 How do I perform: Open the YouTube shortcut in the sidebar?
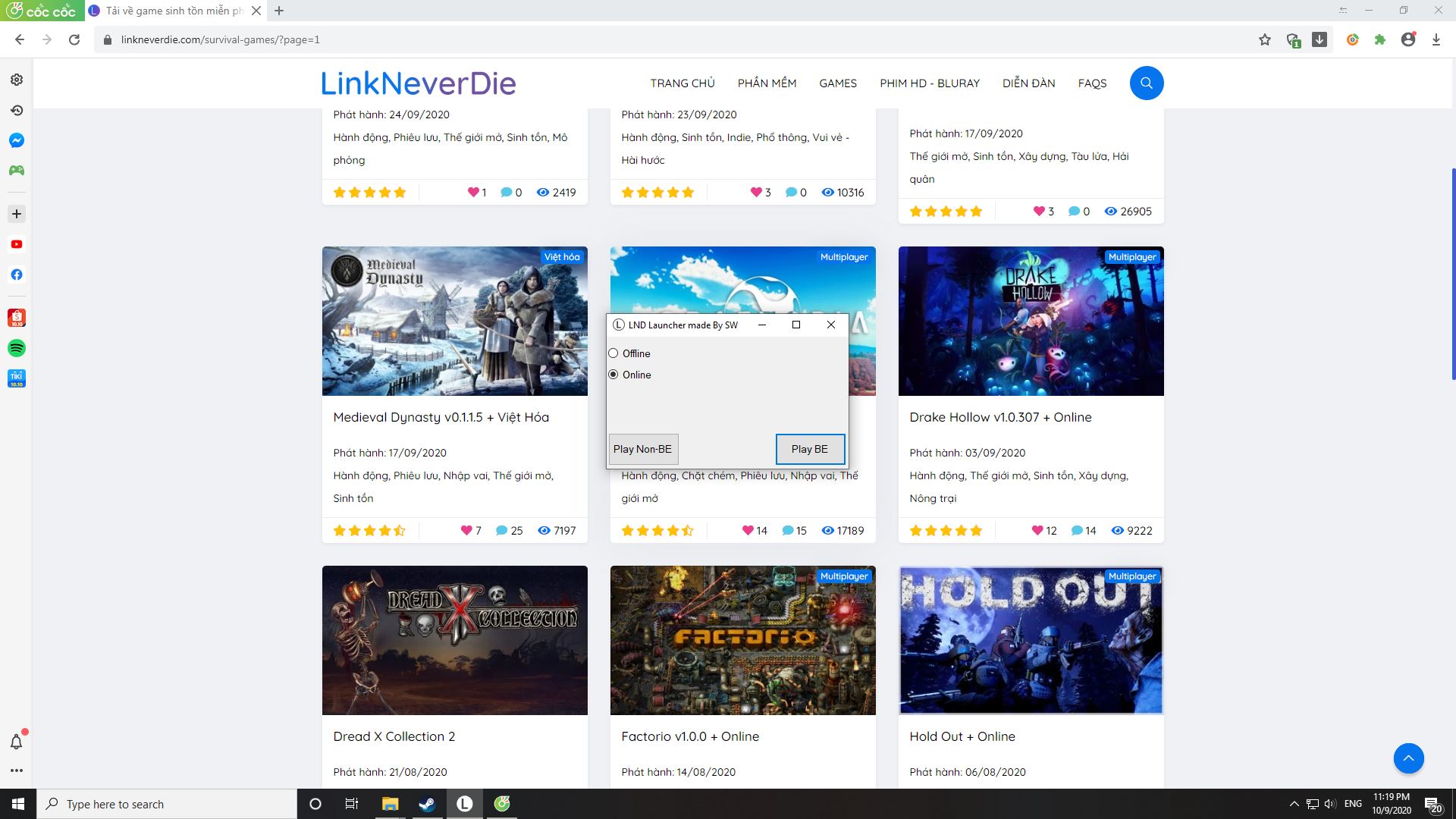16,243
